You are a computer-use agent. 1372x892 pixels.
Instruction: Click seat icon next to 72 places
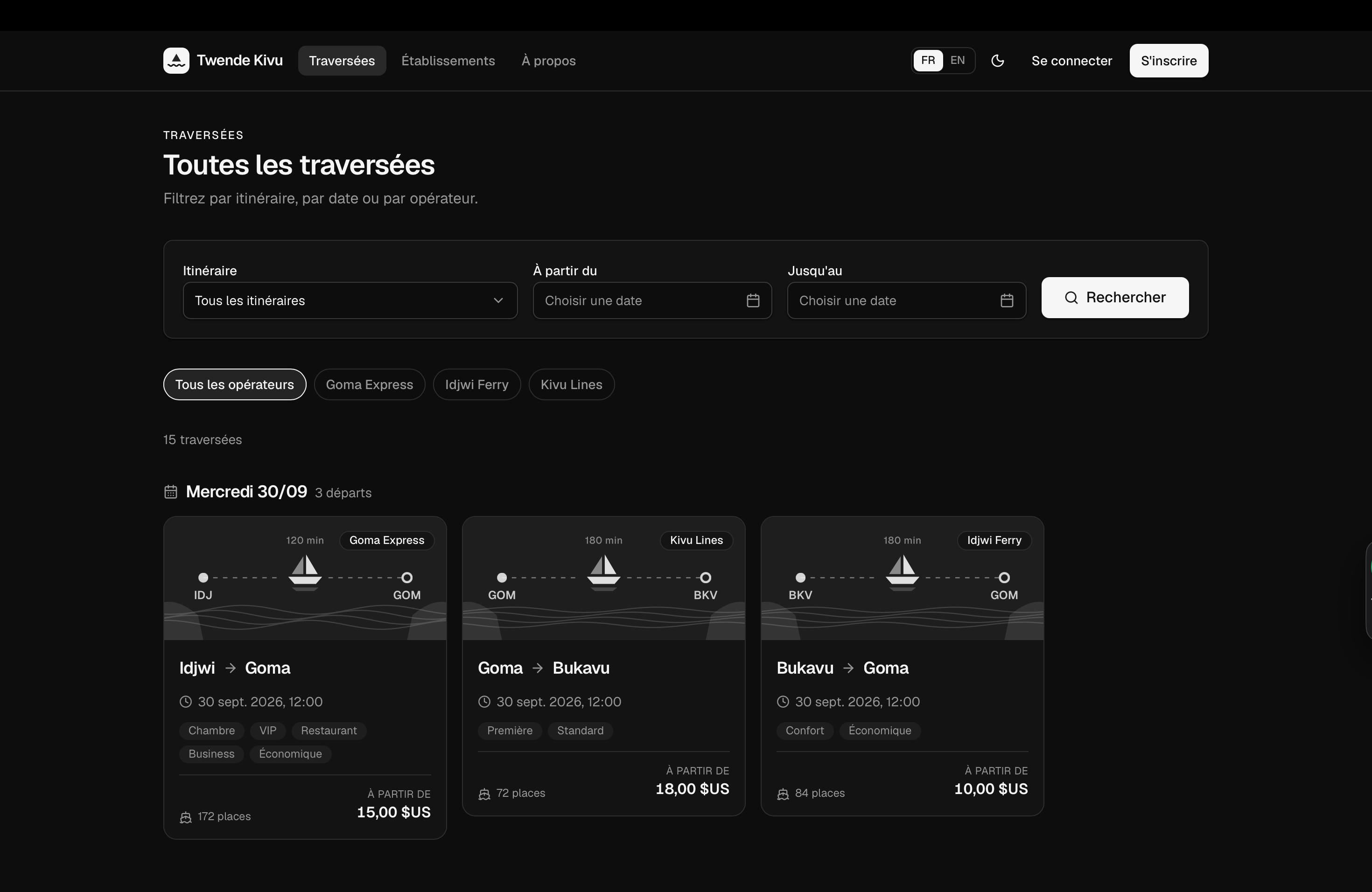tap(484, 794)
